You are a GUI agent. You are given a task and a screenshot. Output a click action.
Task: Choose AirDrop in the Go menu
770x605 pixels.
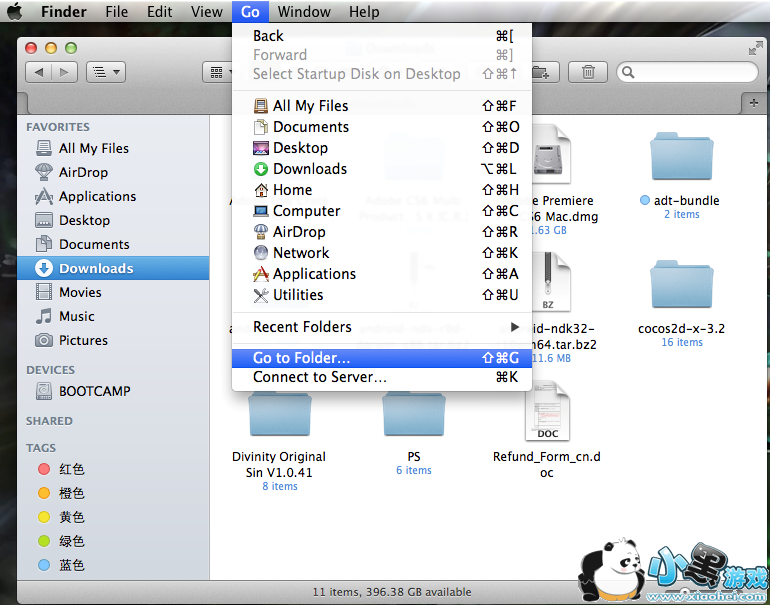[x=382, y=232]
